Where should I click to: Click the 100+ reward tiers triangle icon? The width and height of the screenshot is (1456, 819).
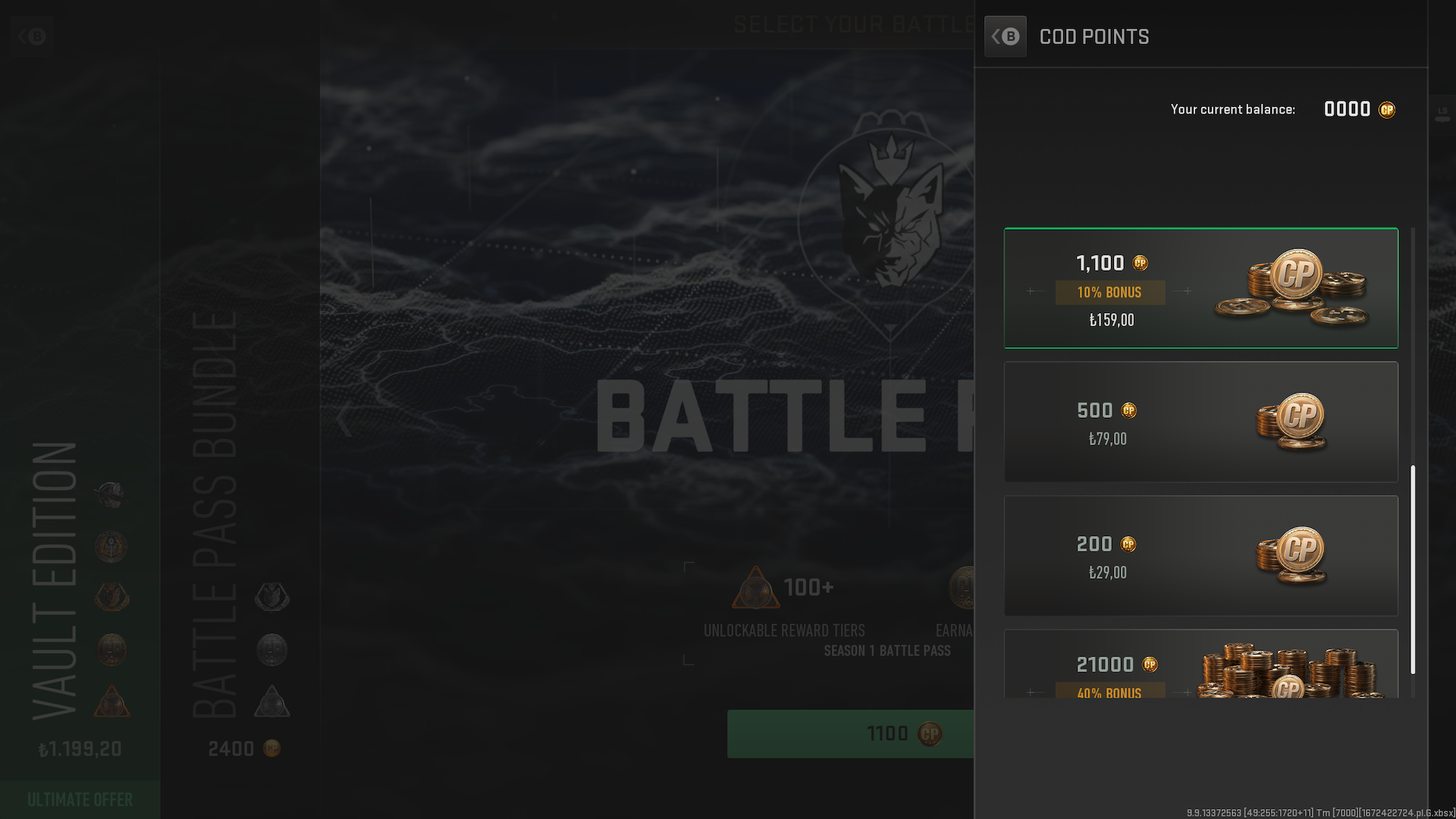point(755,588)
